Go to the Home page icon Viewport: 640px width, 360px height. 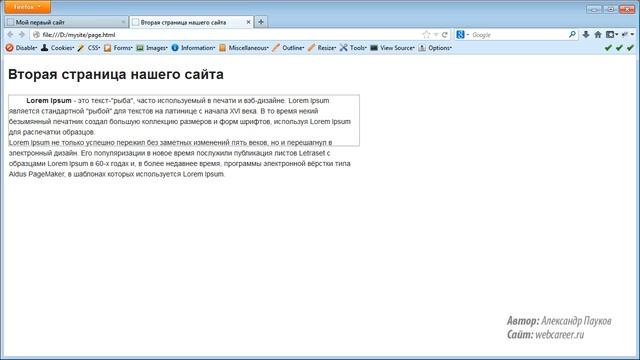[x=598, y=35]
